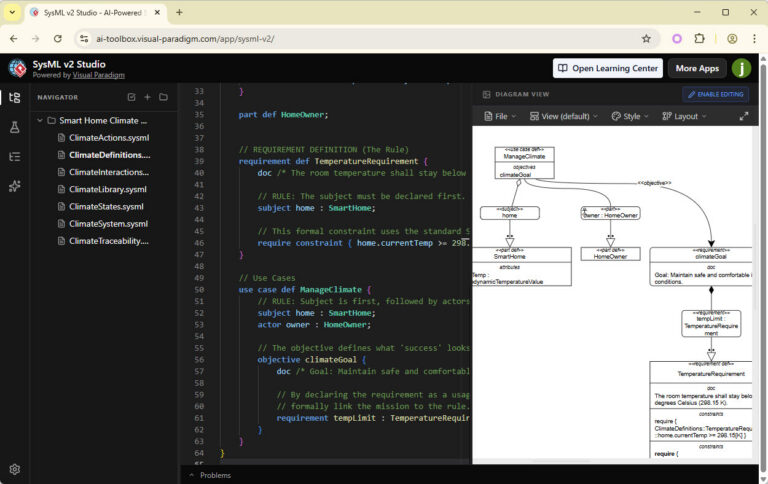Follow the Visual Paradigm link
Image resolution: width=768 pixels, height=484 pixels.
point(98,75)
